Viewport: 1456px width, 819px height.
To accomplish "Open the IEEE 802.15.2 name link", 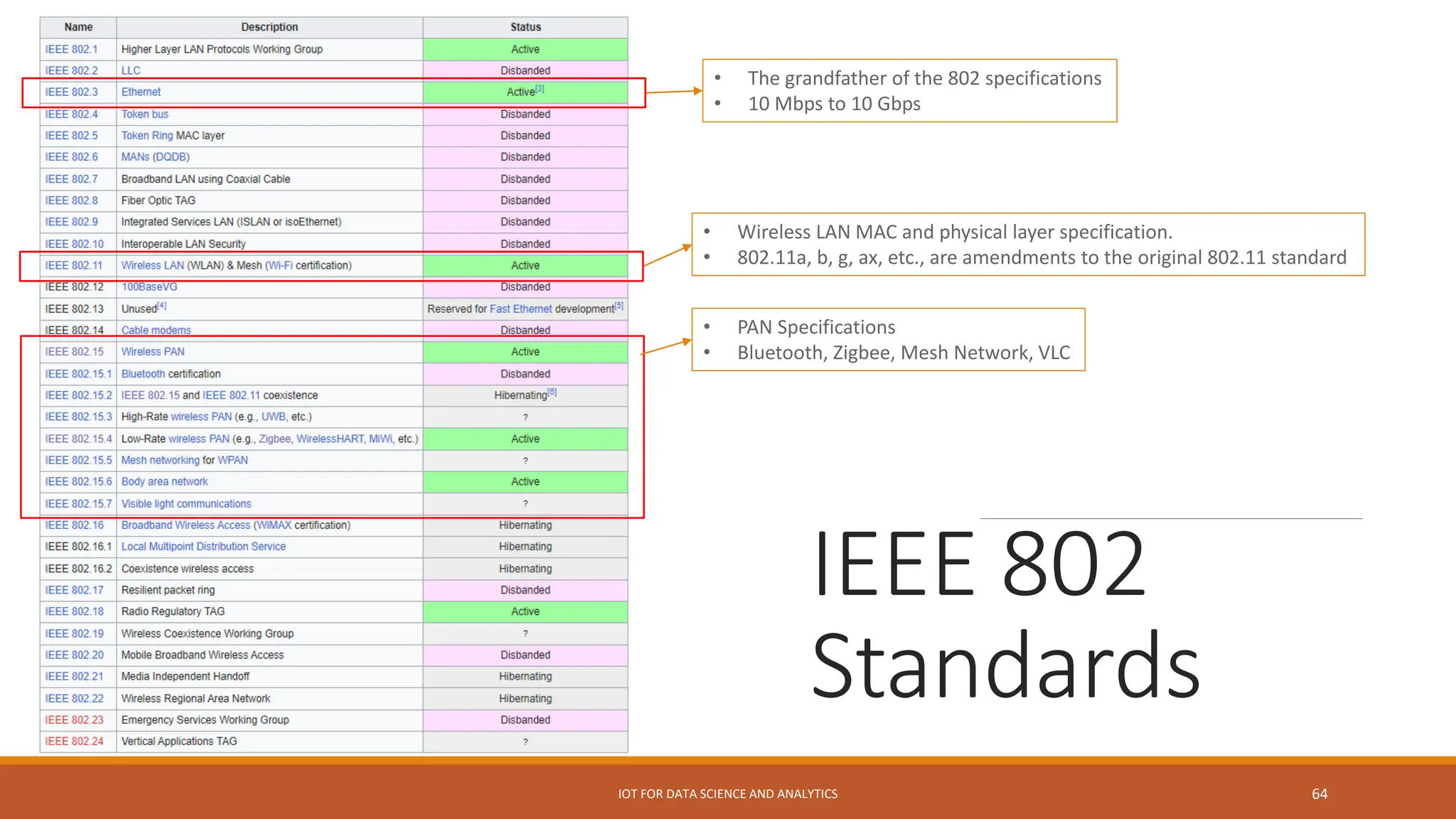I will click(78, 395).
